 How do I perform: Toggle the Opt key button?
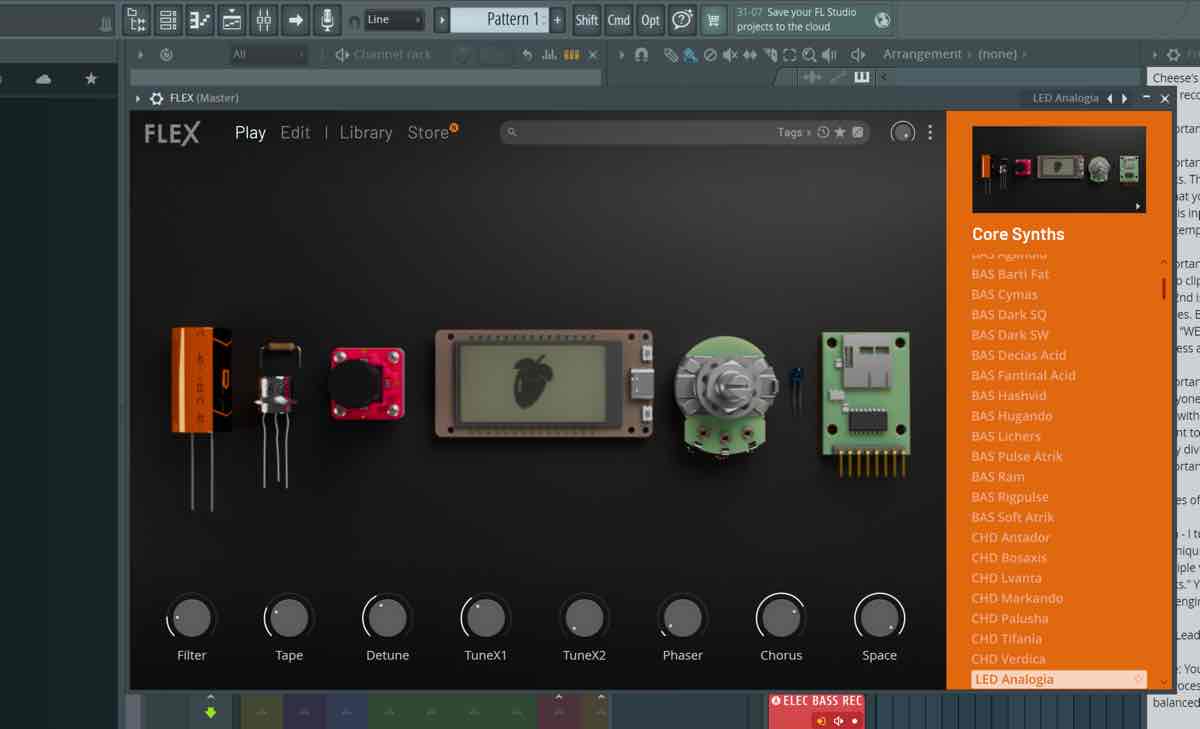pyautogui.click(x=651, y=19)
